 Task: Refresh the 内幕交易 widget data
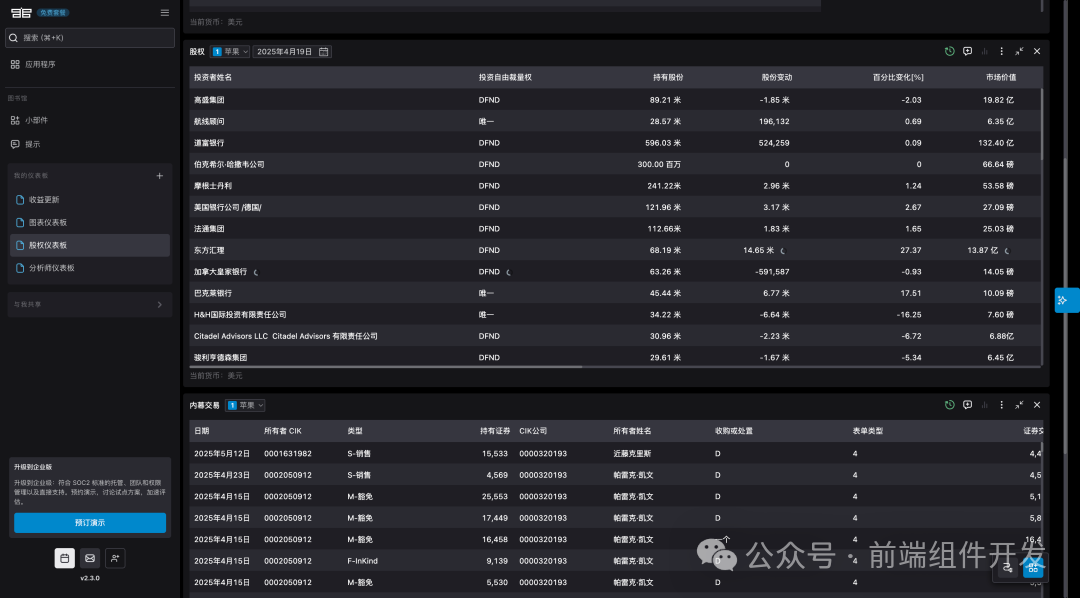coord(950,405)
